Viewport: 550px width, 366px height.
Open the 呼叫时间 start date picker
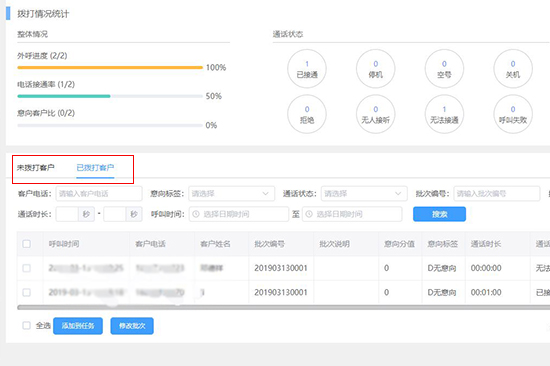pyautogui.click(x=239, y=214)
